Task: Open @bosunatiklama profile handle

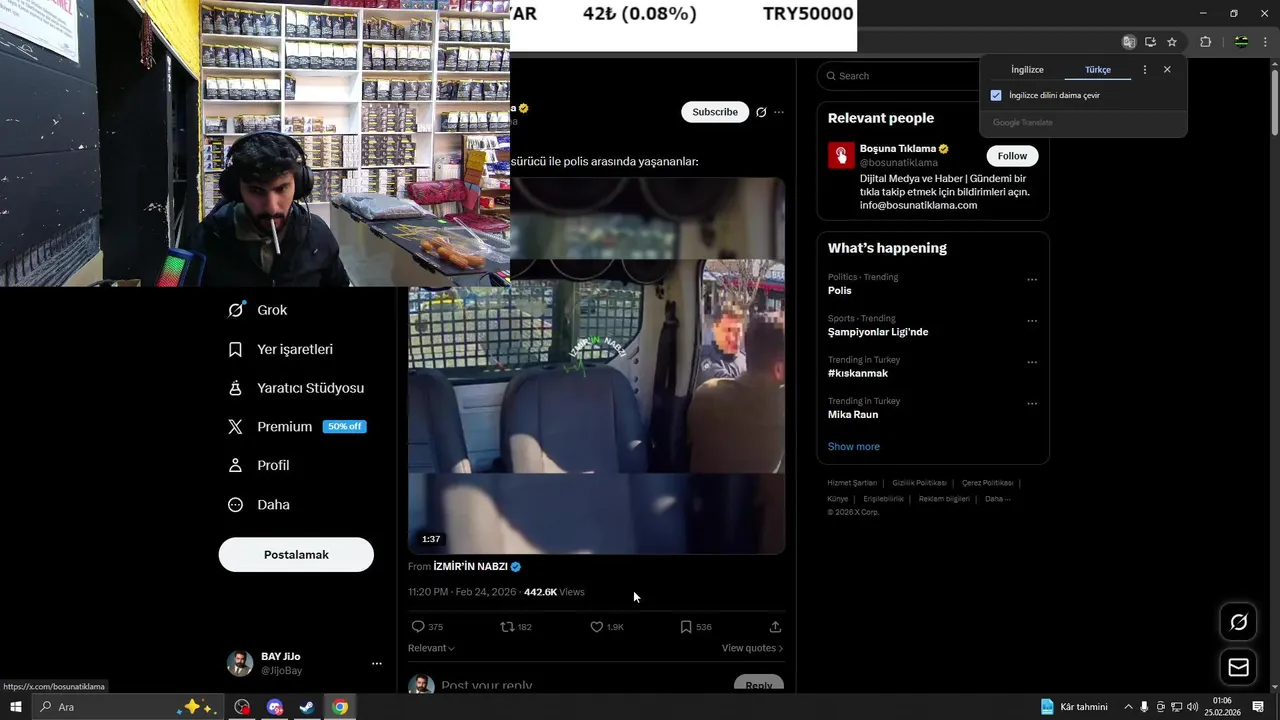Action: [899, 163]
